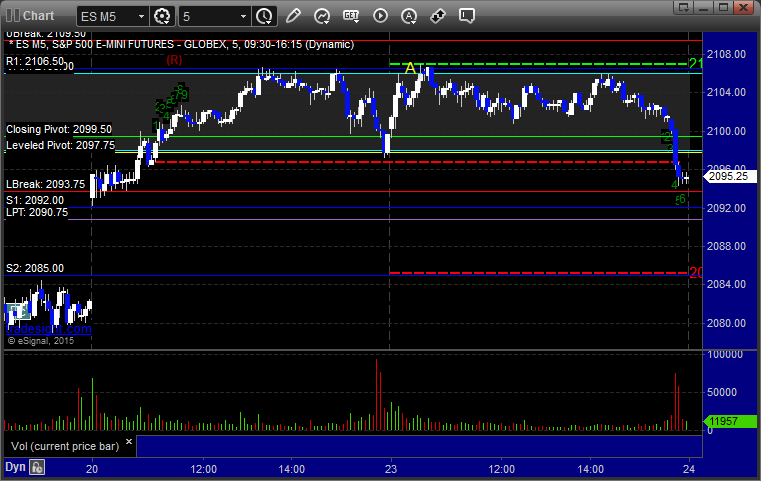Click the 2084.00 price axis label
761x481 pixels.
click(x=727, y=284)
